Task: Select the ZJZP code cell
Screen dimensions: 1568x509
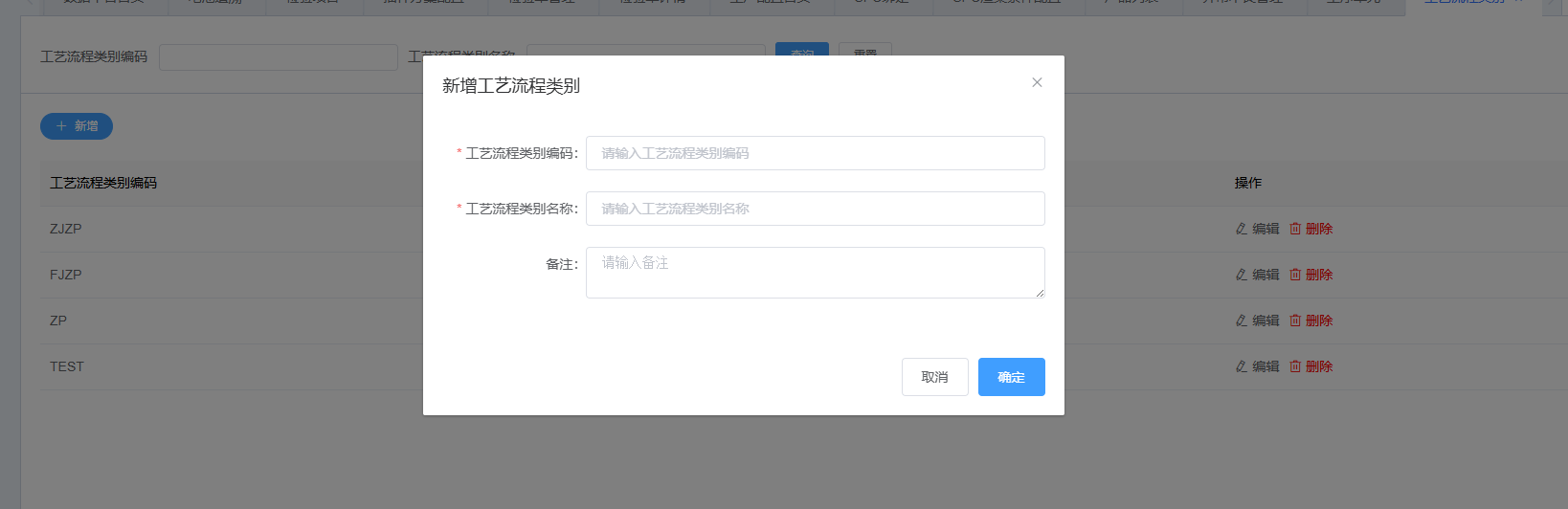Action: click(x=66, y=229)
